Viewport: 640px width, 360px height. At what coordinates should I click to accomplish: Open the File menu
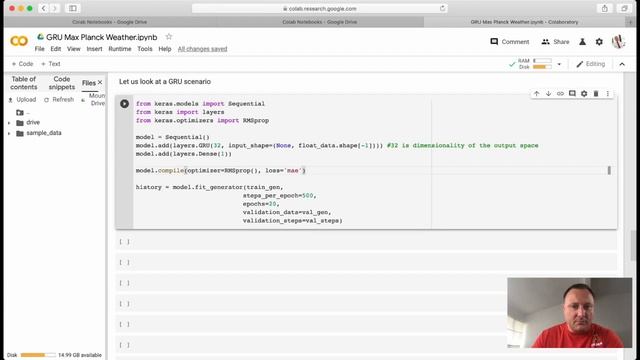pyautogui.click(x=40, y=49)
